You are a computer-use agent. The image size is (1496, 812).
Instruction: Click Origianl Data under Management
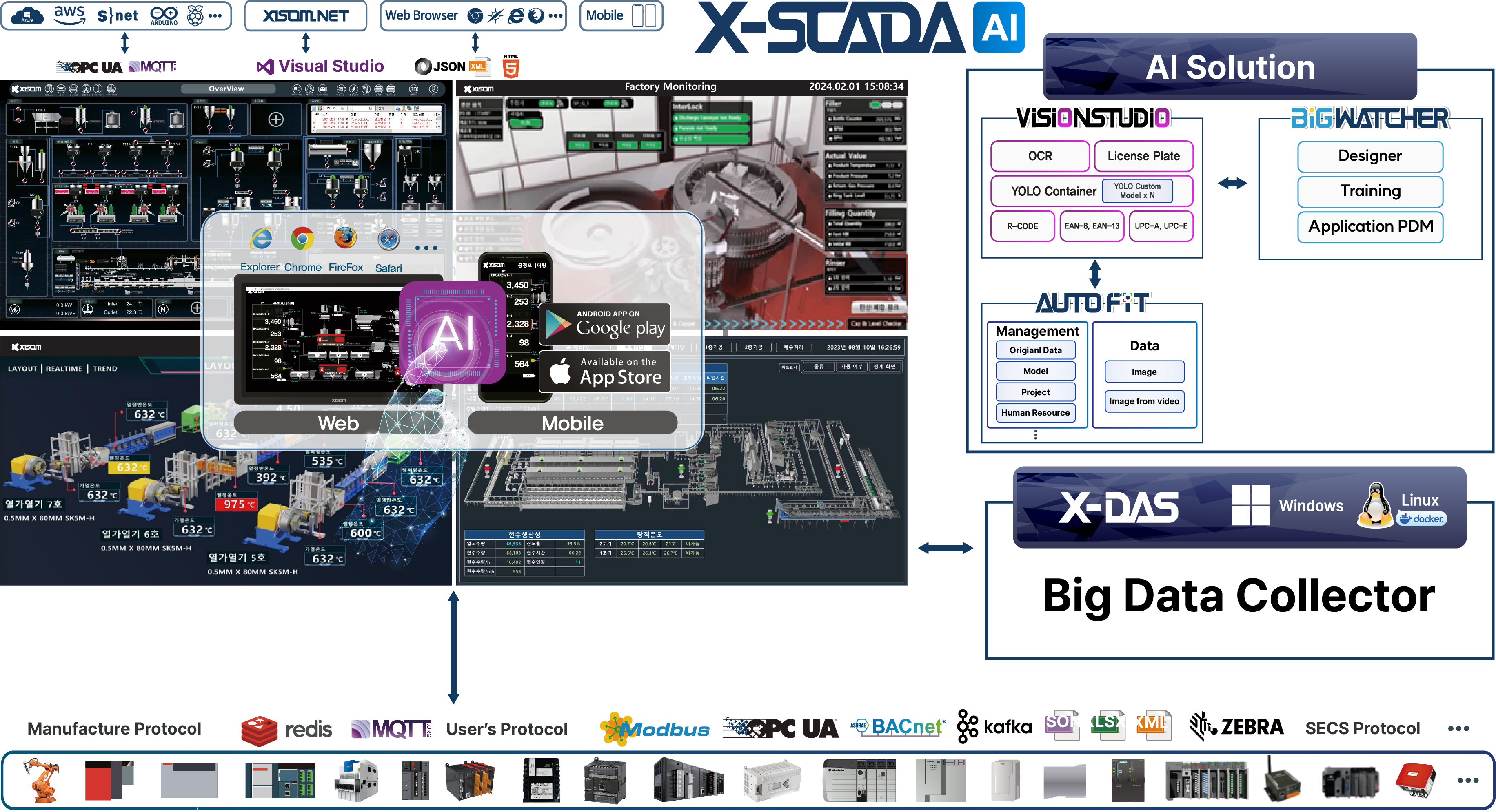(x=1035, y=350)
